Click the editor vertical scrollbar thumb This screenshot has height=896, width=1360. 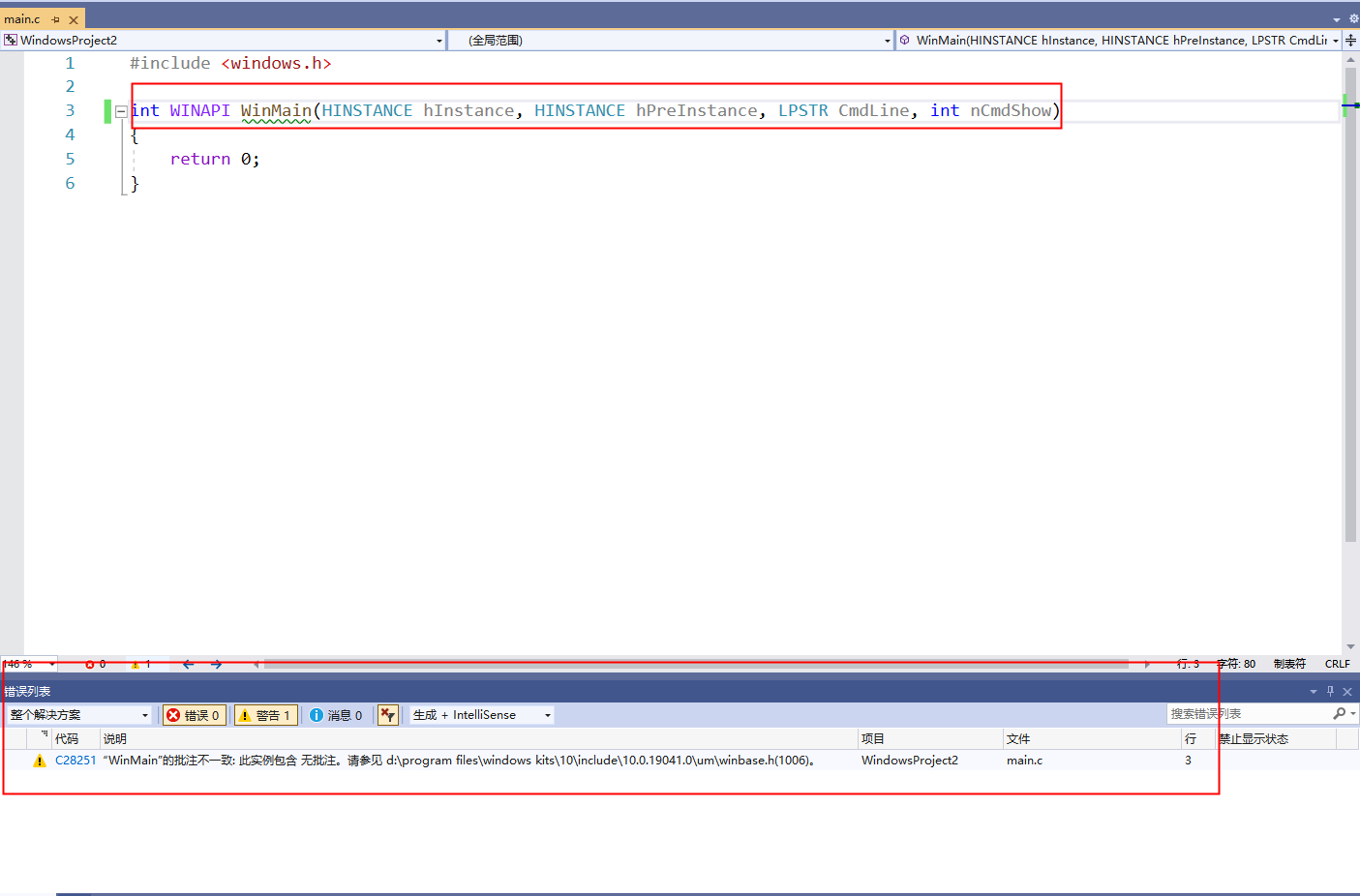tap(1350, 305)
